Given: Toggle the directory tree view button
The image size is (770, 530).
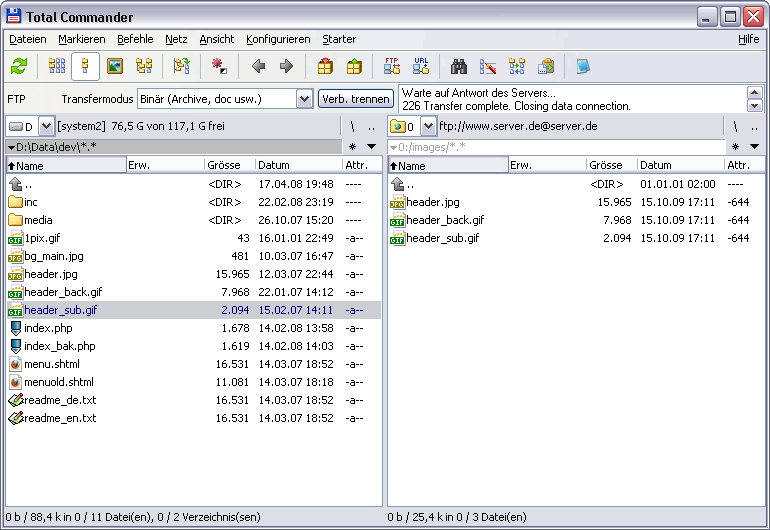Looking at the screenshot, I should point(144,67).
